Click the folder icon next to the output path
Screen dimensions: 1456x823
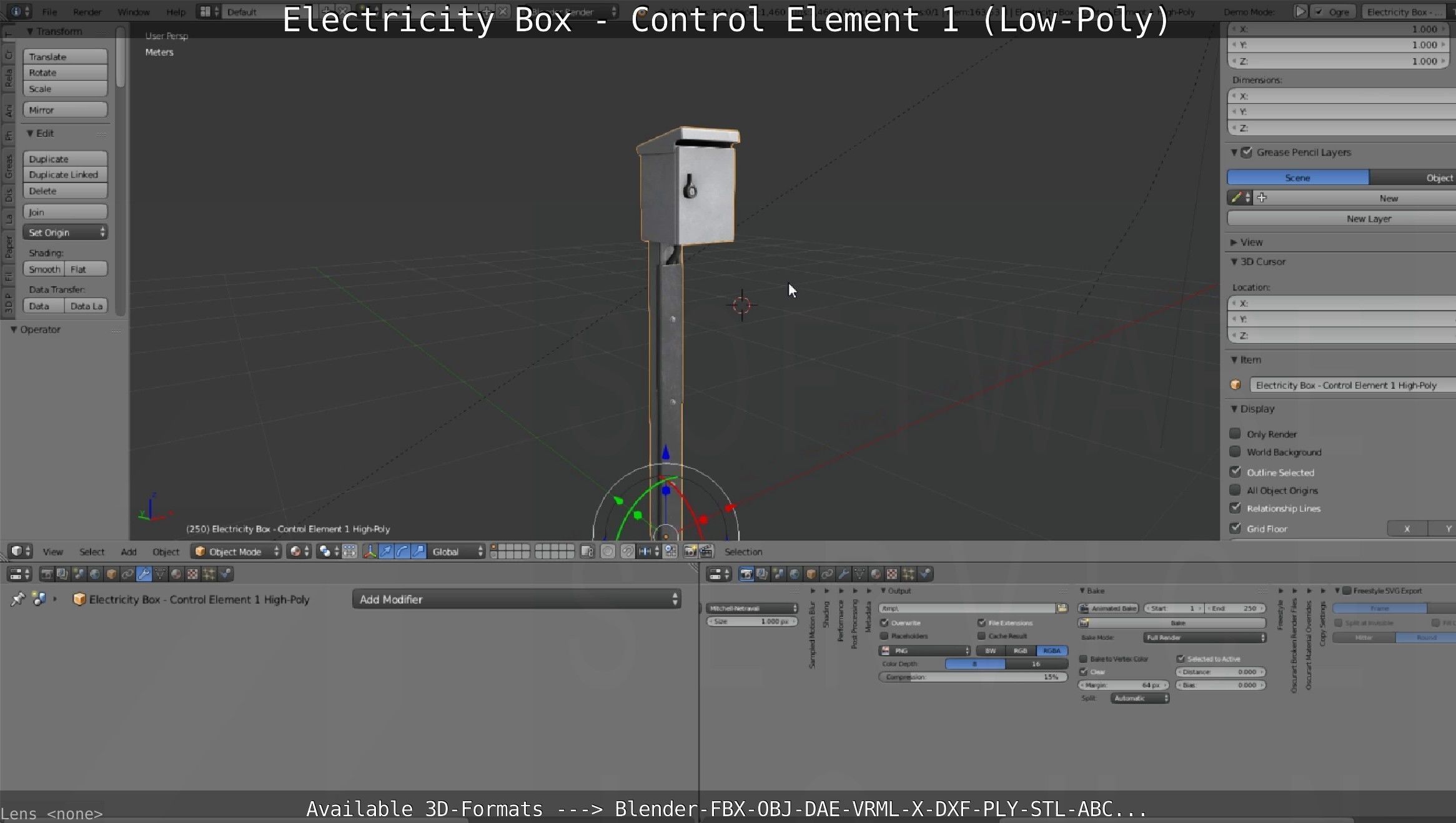1062,608
